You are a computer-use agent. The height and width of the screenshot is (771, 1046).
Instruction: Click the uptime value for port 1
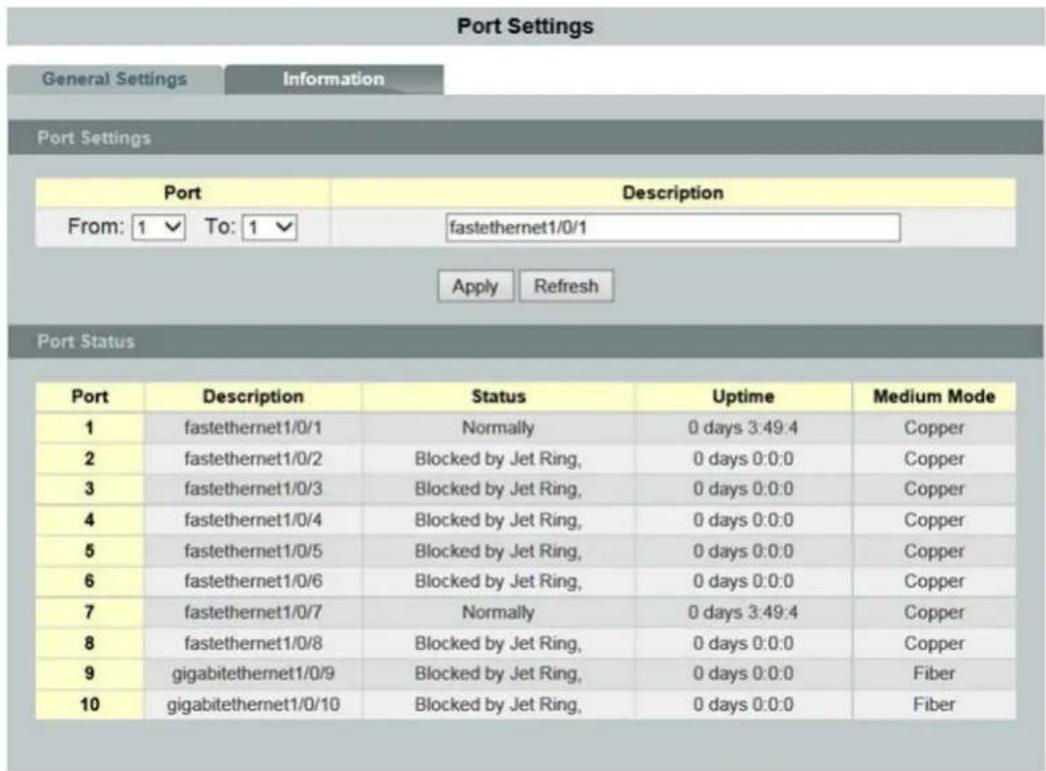pos(742,428)
